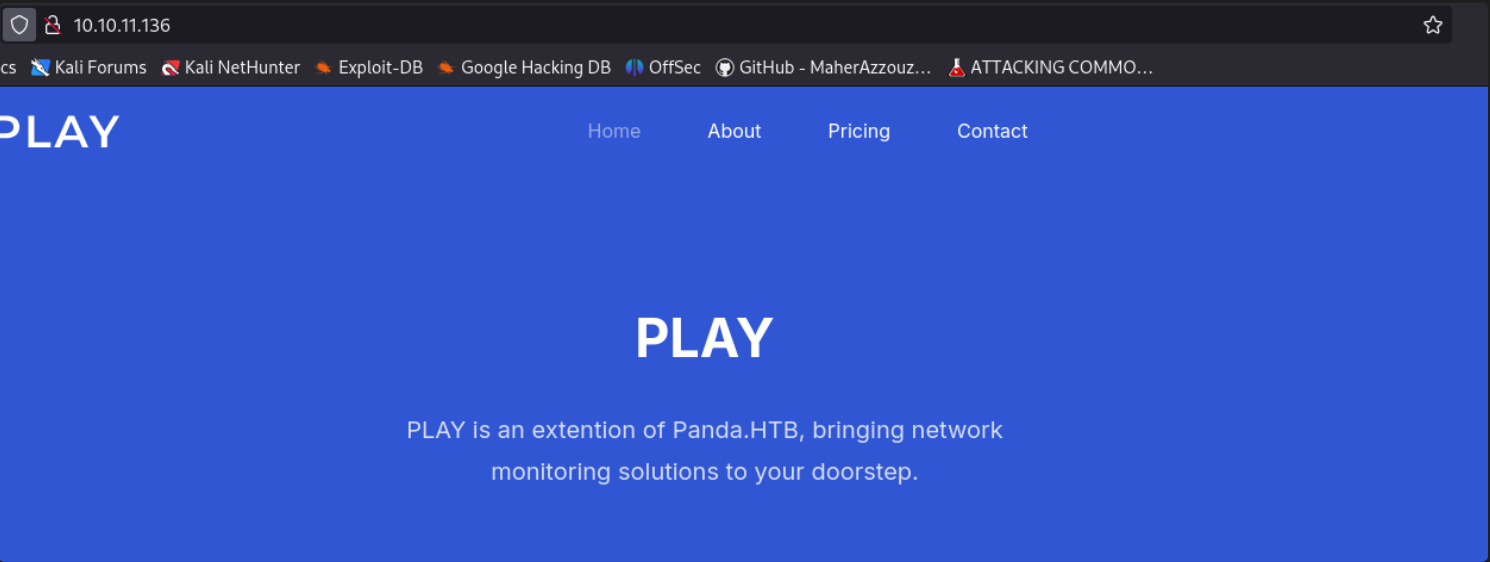Click the Kali NetHunter bookmark icon
This screenshot has width=1490, height=562.
click(x=171, y=68)
